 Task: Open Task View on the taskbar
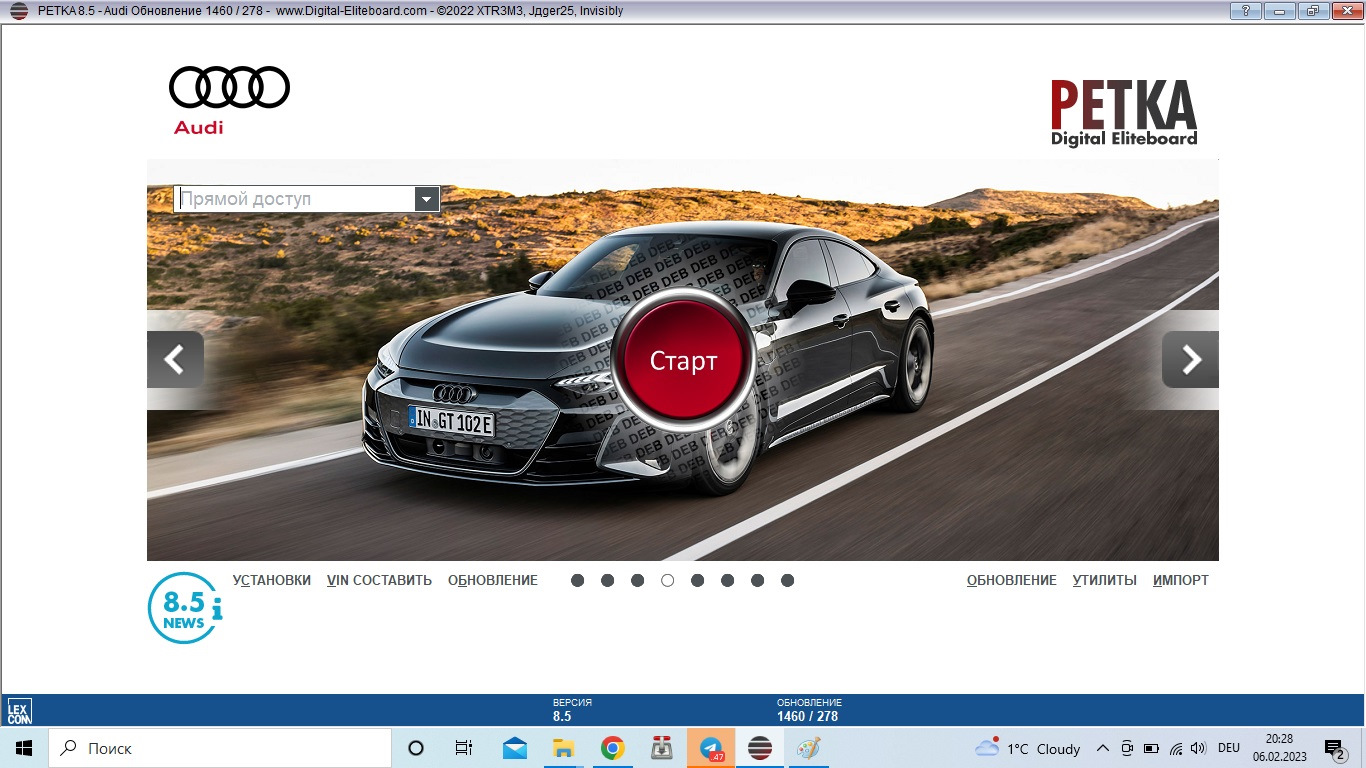point(464,748)
